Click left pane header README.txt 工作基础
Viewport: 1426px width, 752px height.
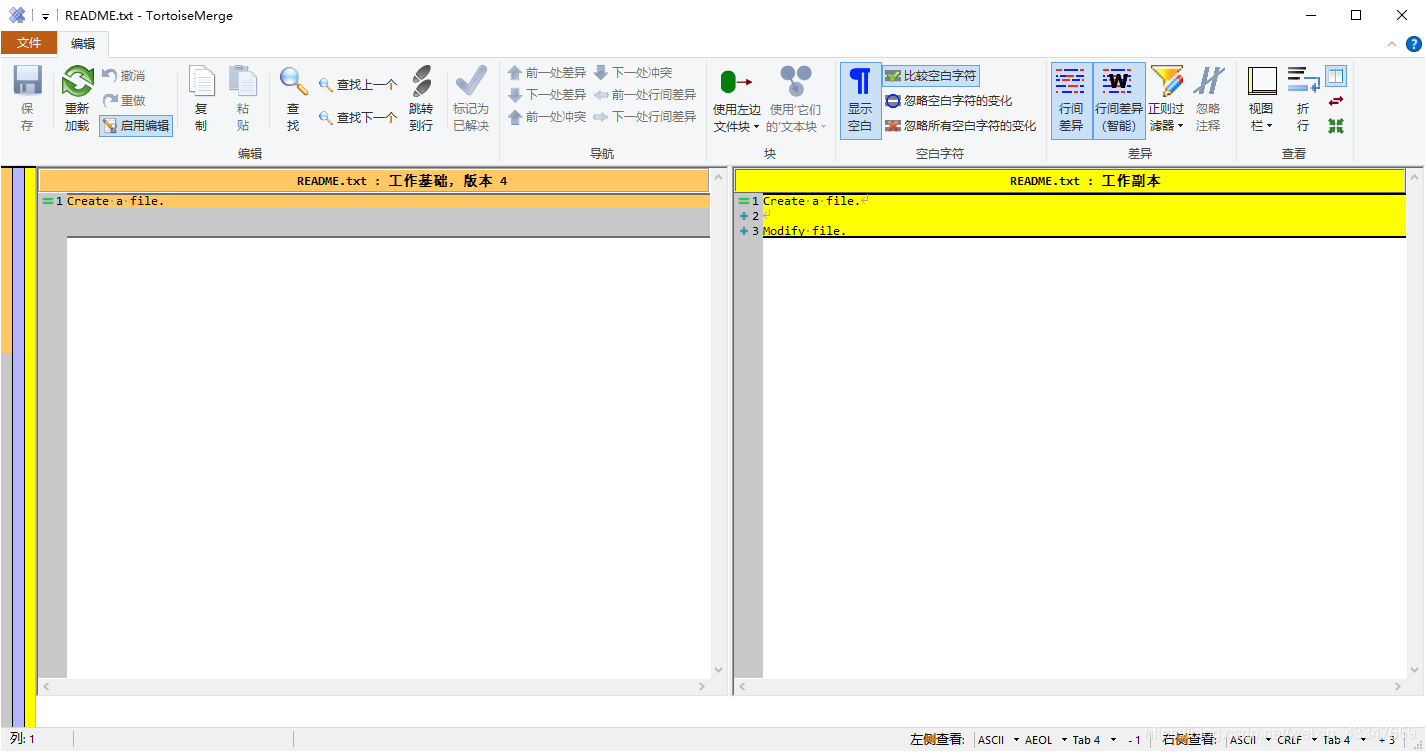tap(373, 181)
